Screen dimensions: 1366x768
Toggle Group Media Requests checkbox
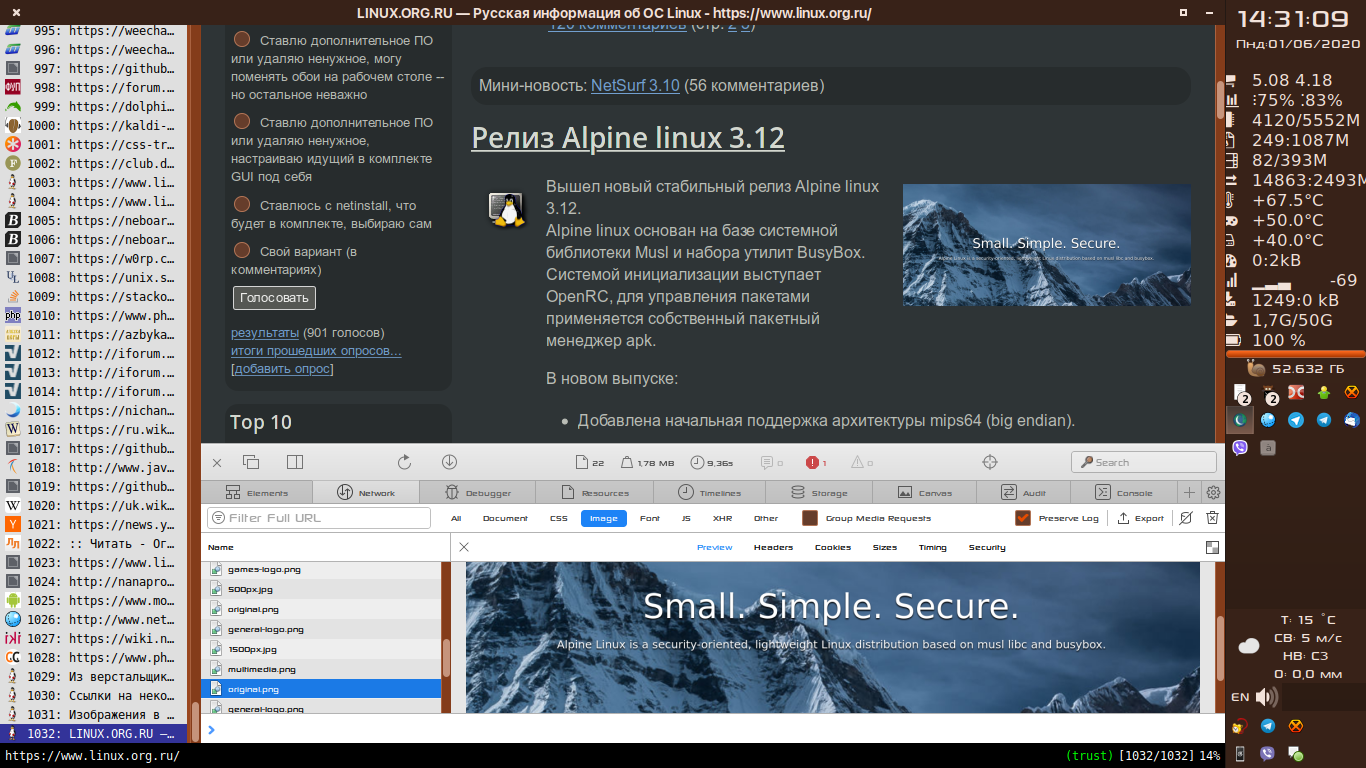coord(810,518)
